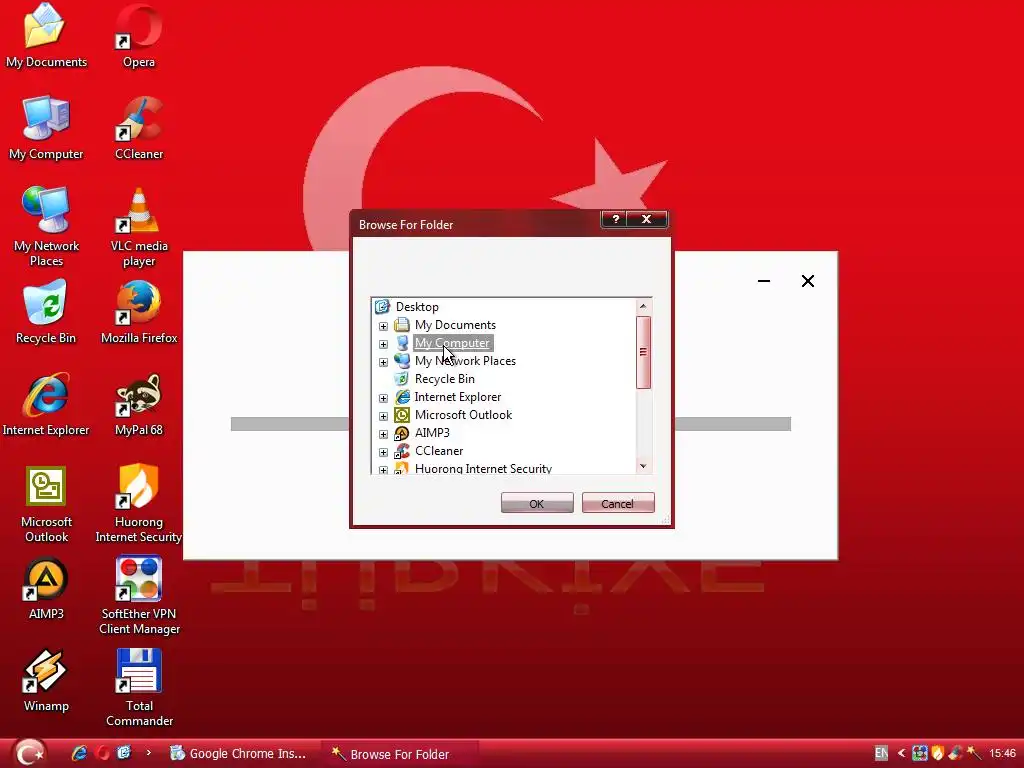The image size is (1024, 768).
Task: Close the Browse For Folder dialog
Action: coord(647,219)
